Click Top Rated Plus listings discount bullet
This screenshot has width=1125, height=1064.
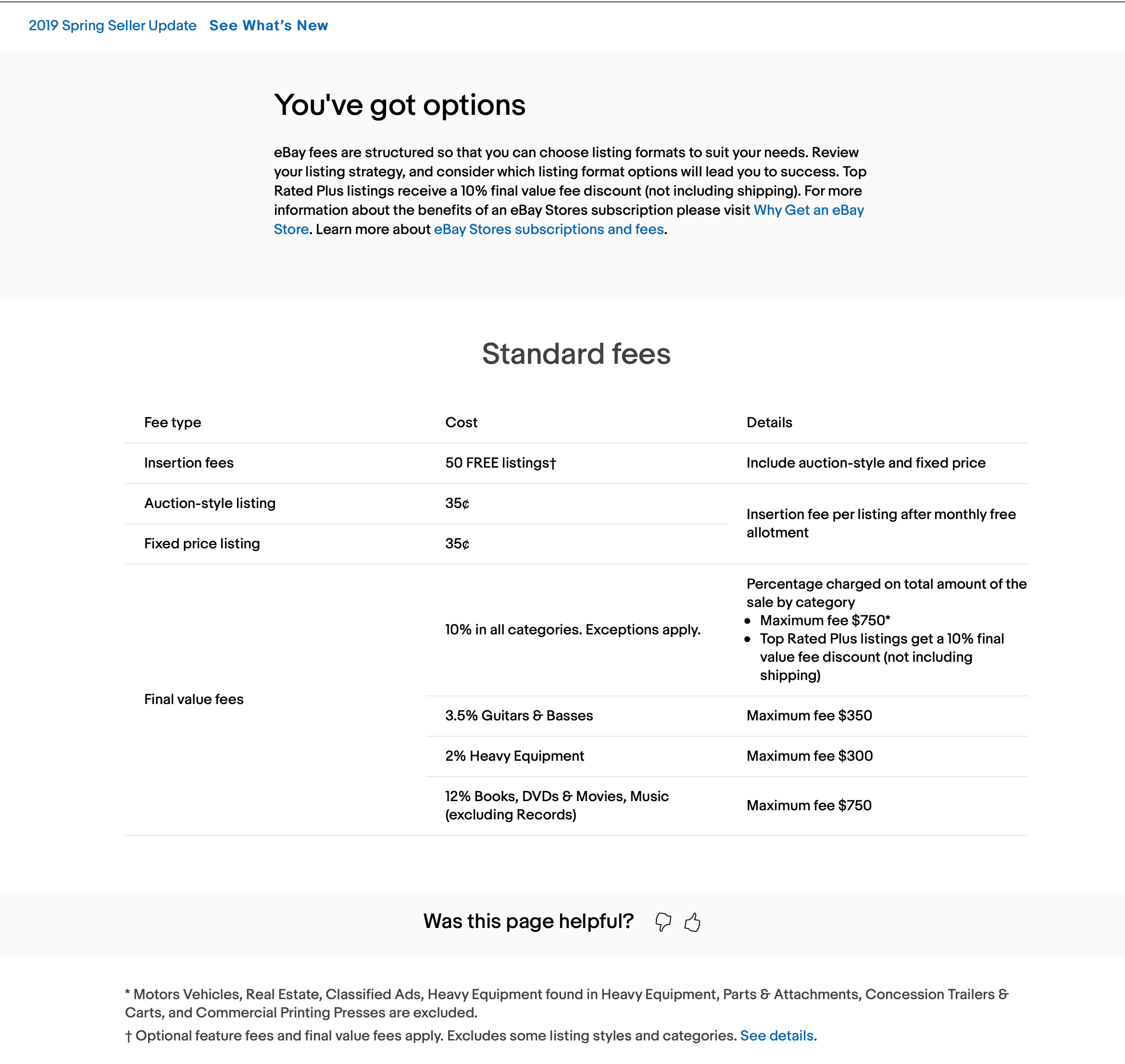pyautogui.click(x=882, y=657)
